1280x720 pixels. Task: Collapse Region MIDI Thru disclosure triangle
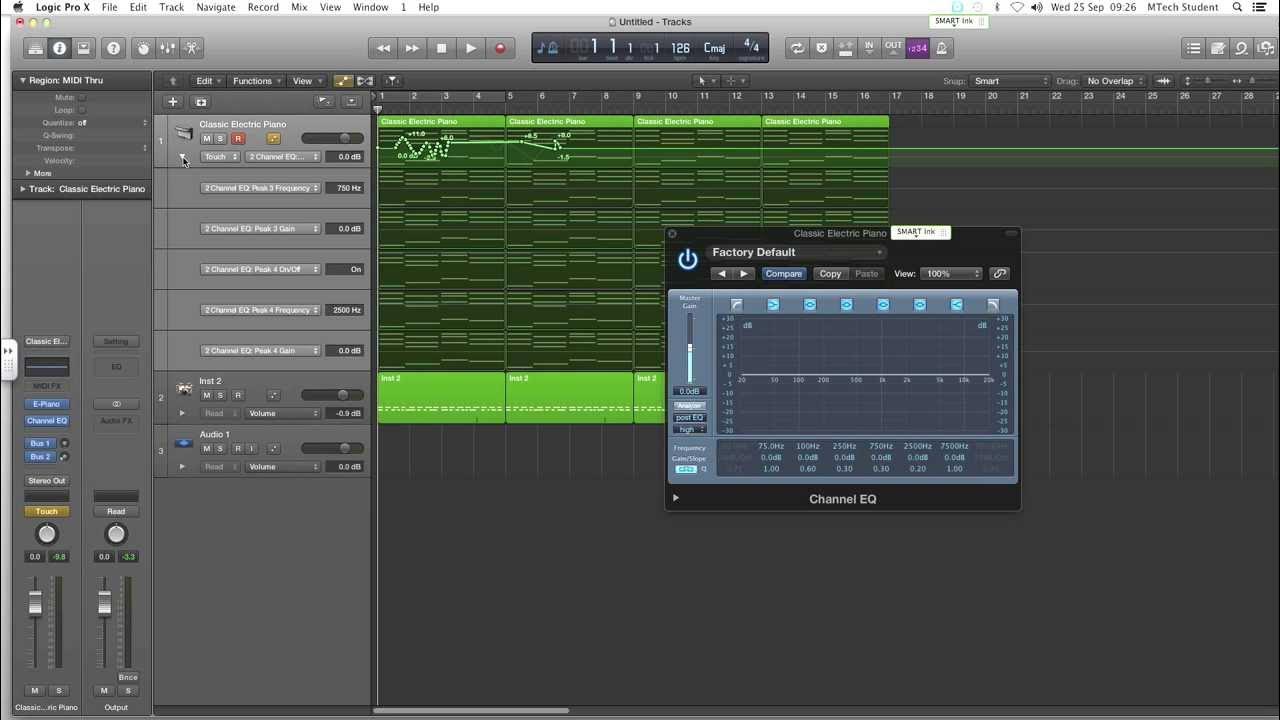(x=22, y=80)
